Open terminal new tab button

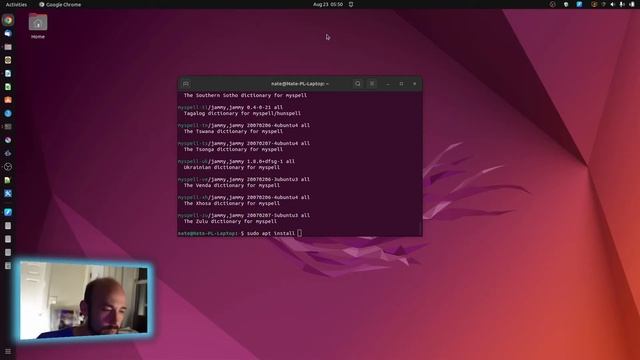pyautogui.click(x=186, y=84)
